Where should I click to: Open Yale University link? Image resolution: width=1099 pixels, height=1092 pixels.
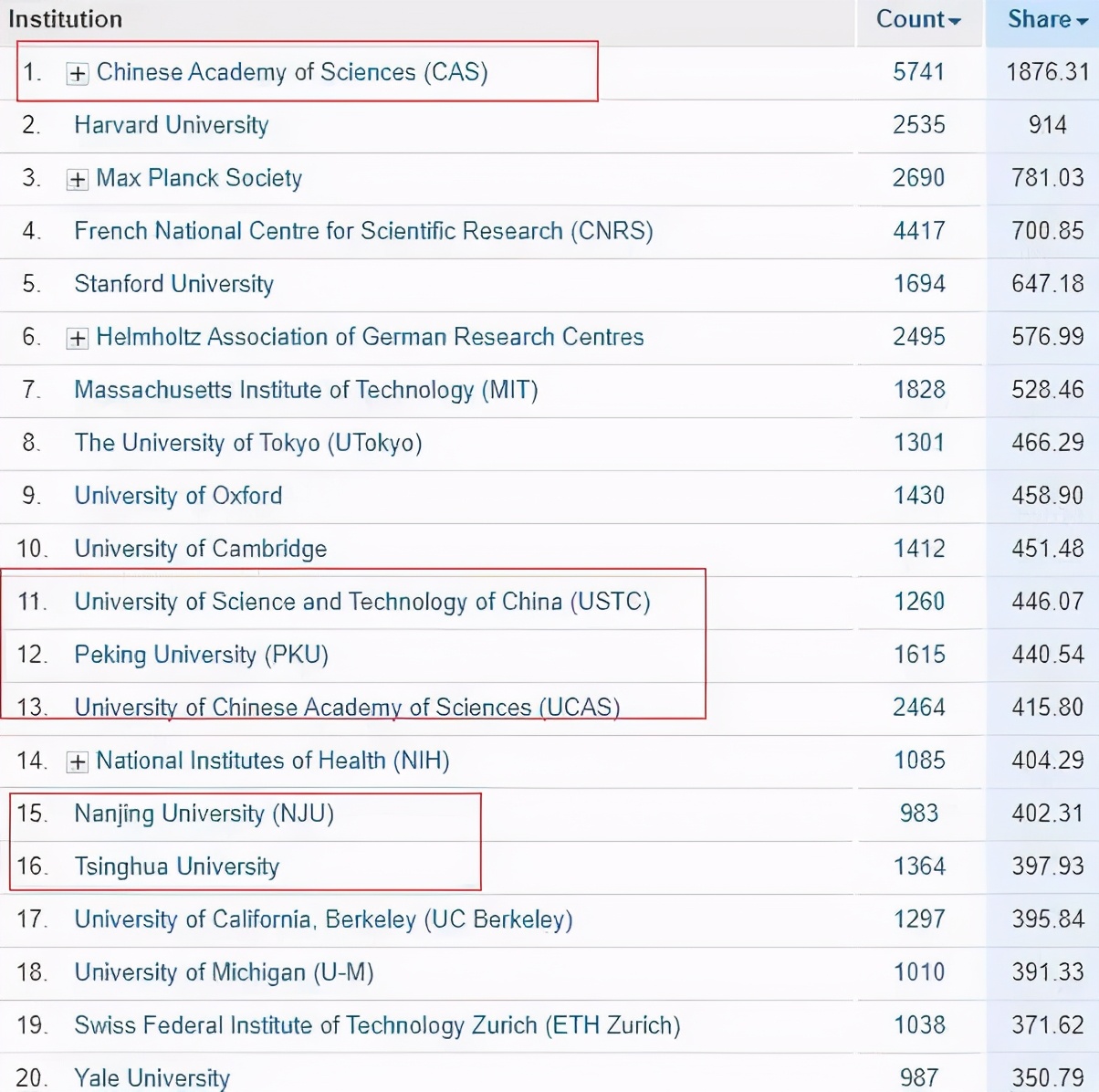152,1078
